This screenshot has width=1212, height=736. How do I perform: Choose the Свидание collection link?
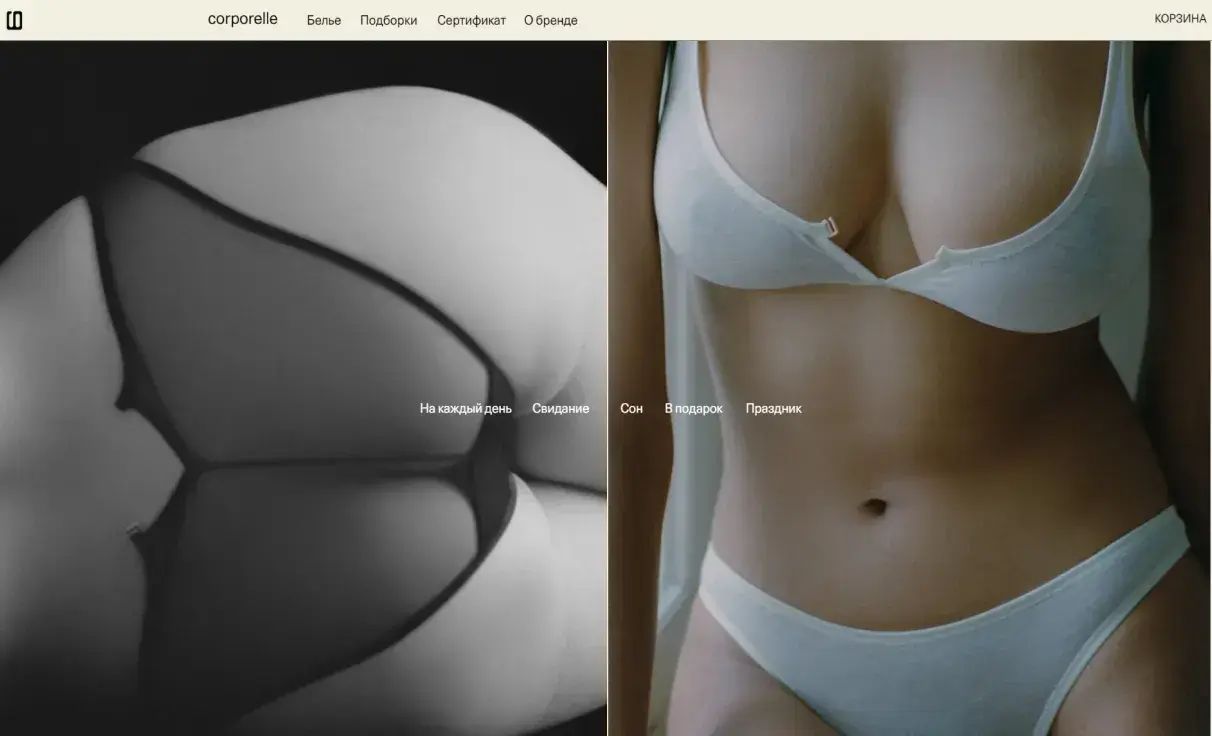[560, 408]
